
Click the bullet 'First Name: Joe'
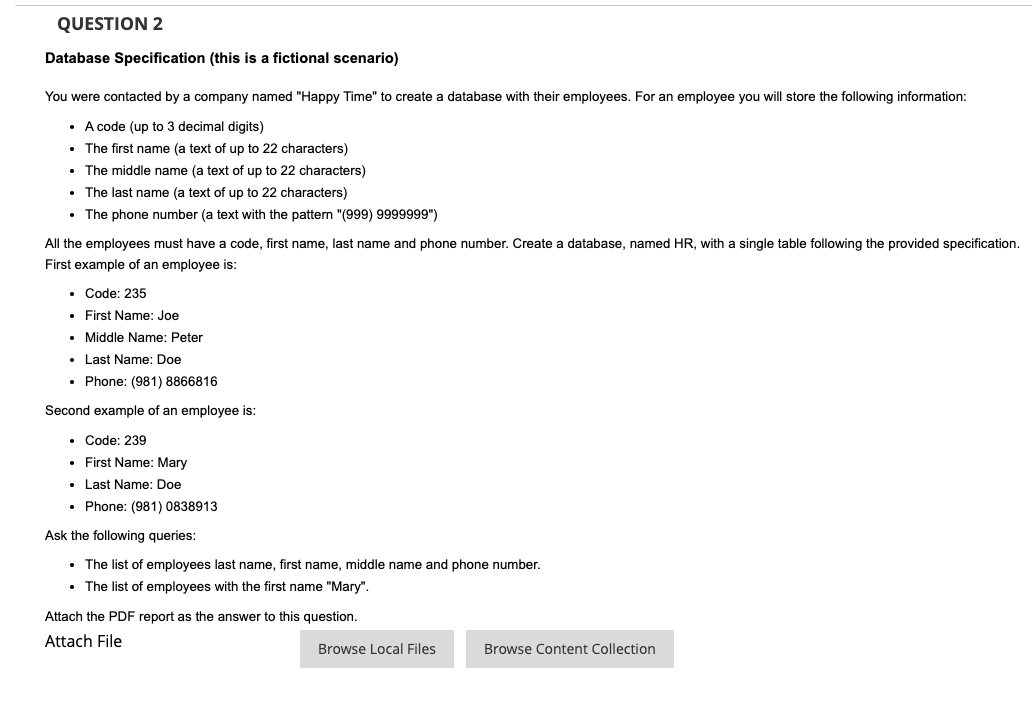131,315
